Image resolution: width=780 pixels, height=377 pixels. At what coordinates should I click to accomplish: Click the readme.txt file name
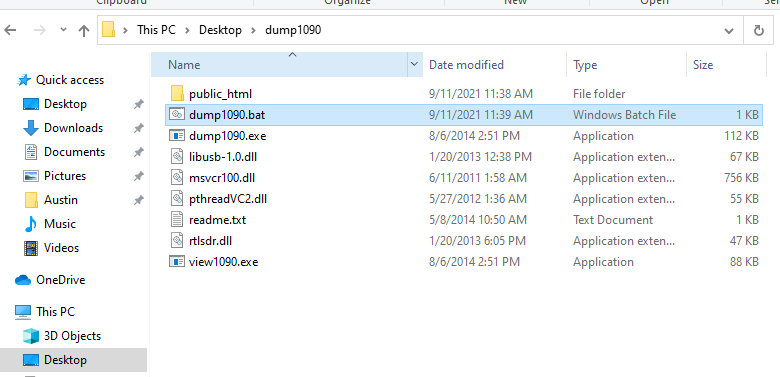coord(217,220)
